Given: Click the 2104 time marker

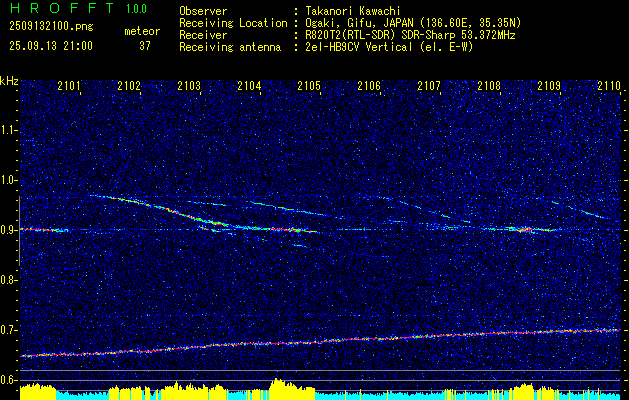Looking at the screenshot, I should click(249, 85).
